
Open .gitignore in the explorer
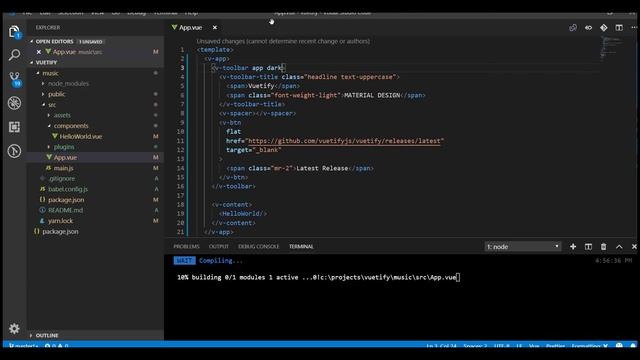(62, 178)
